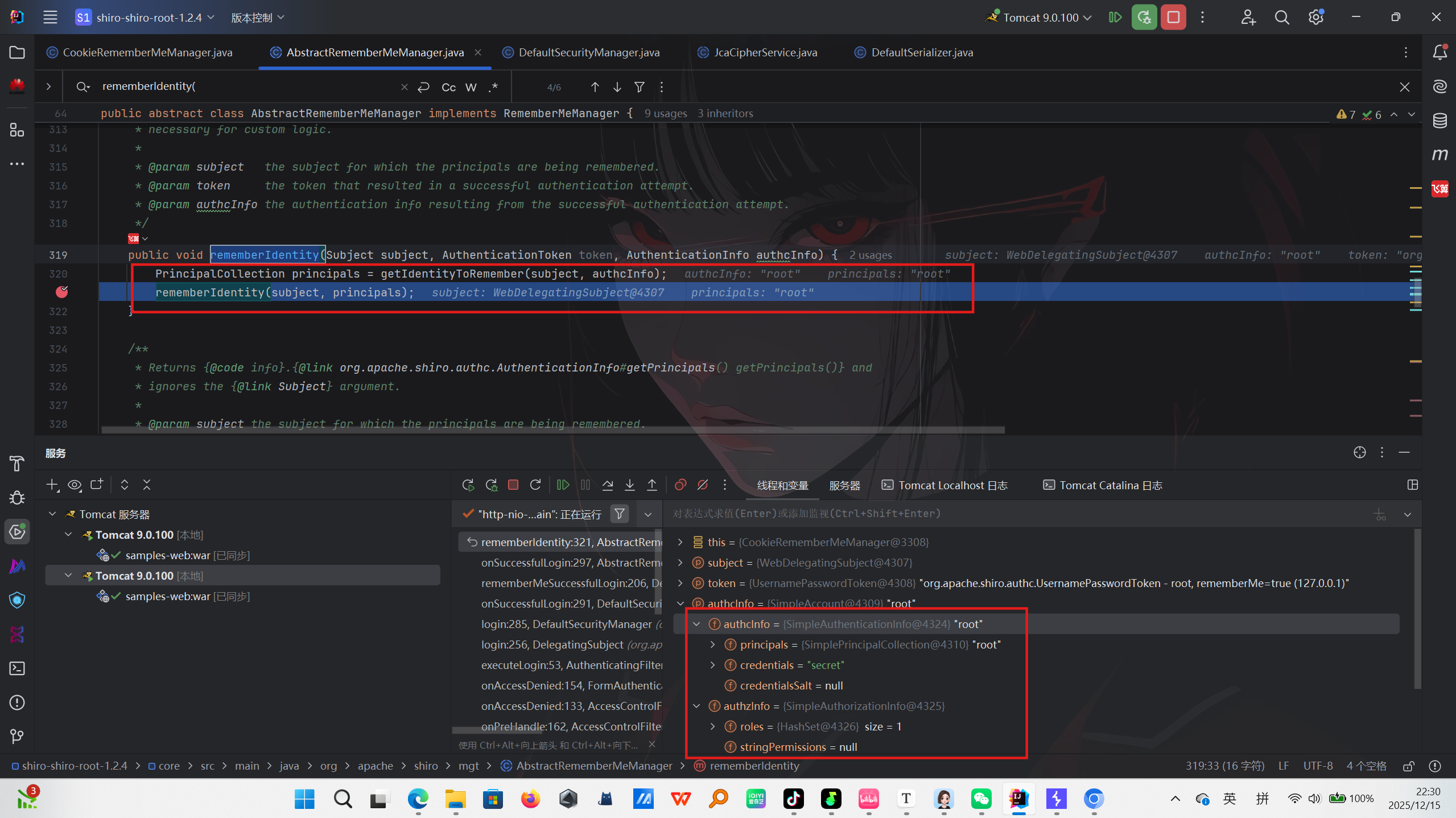Viewport: 1456px width, 818px height.
Task: Toggle Match Case in search bar
Action: click(448, 87)
